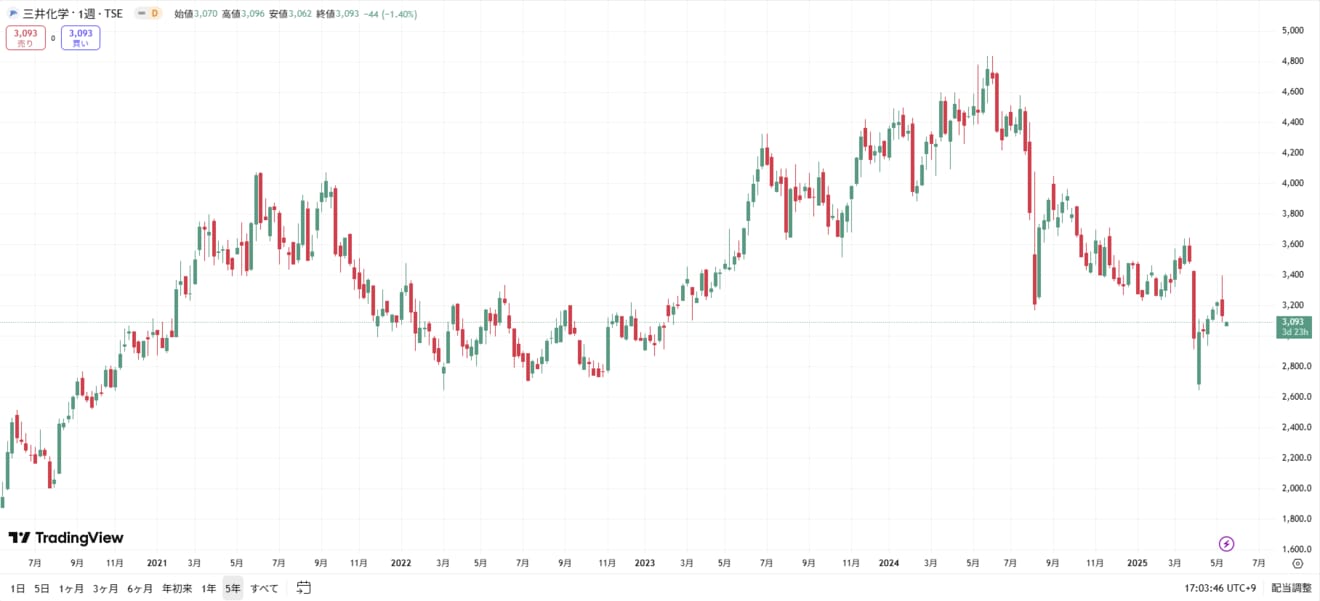Open the go-to-date calendar icon

pos(304,588)
